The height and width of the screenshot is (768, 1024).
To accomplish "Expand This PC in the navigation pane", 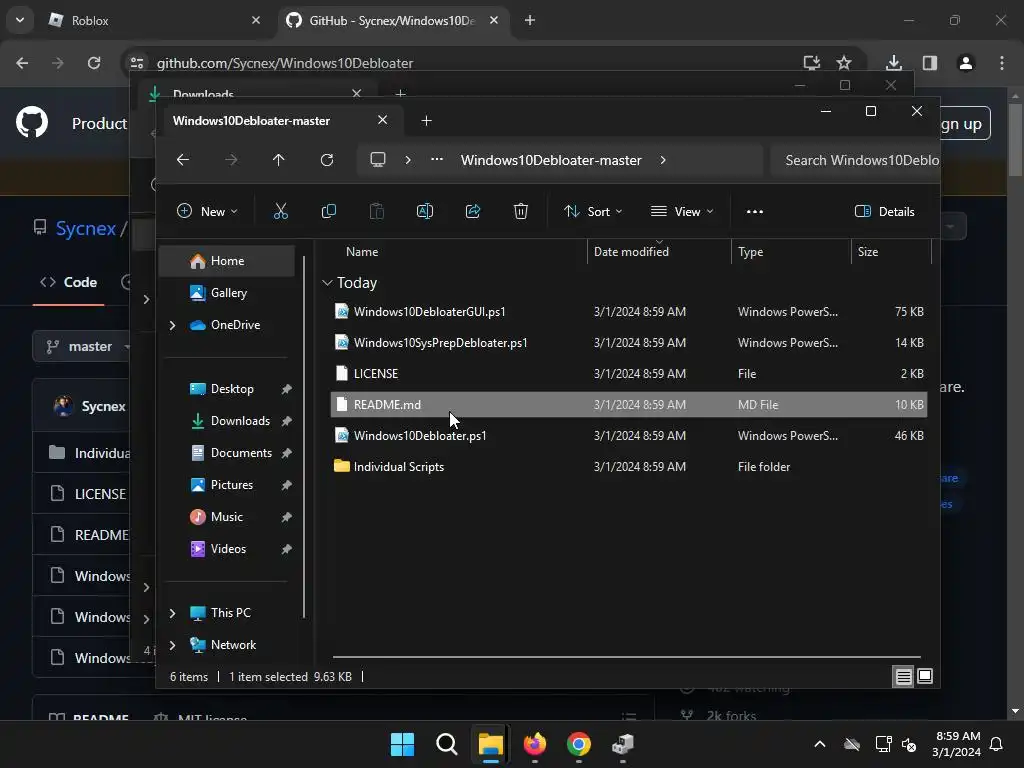I will tap(172, 613).
